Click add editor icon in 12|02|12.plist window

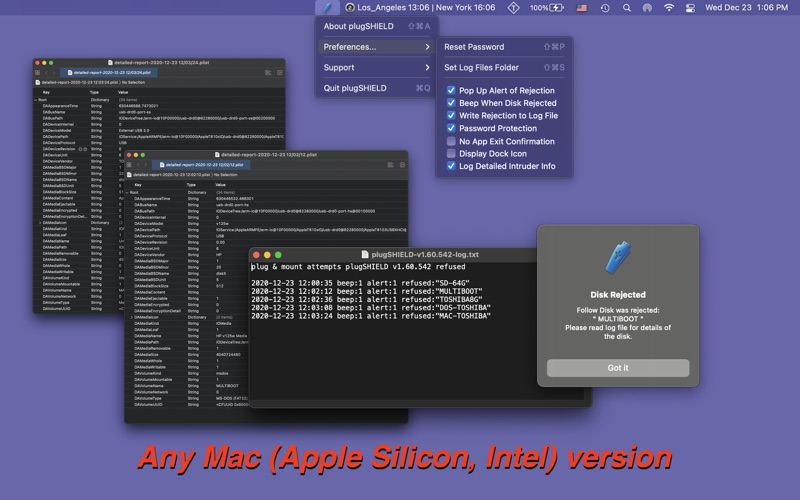[402, 165]
